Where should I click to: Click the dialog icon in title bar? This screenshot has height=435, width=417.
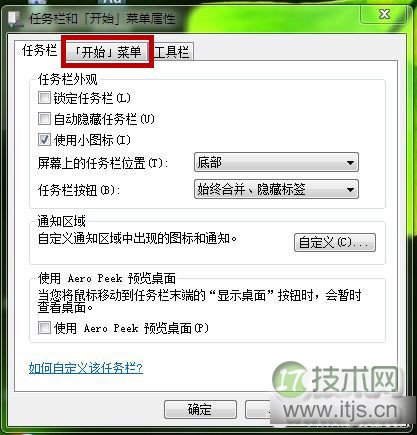coord(14,19)
